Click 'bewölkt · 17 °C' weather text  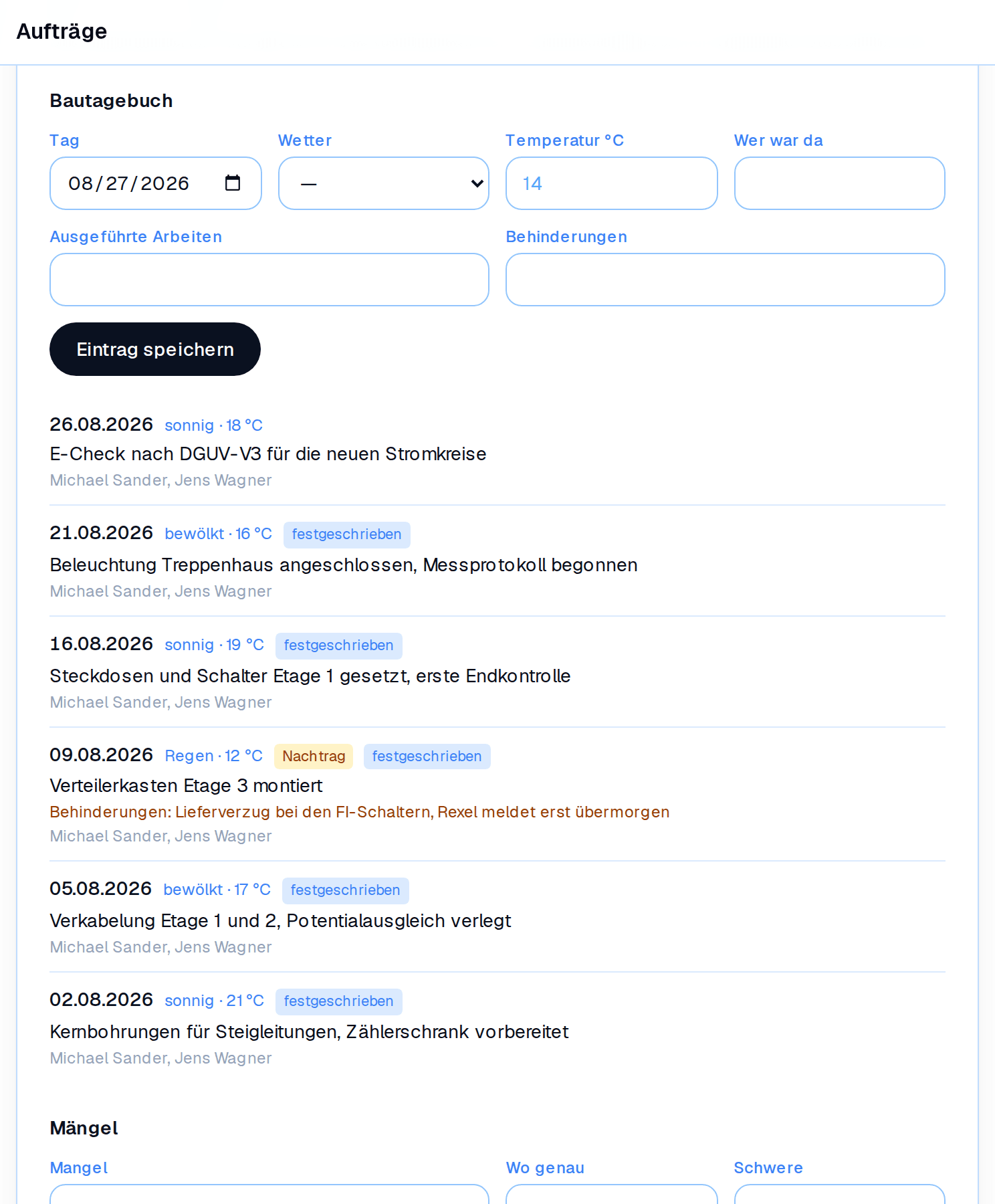[x=217, y=890]
